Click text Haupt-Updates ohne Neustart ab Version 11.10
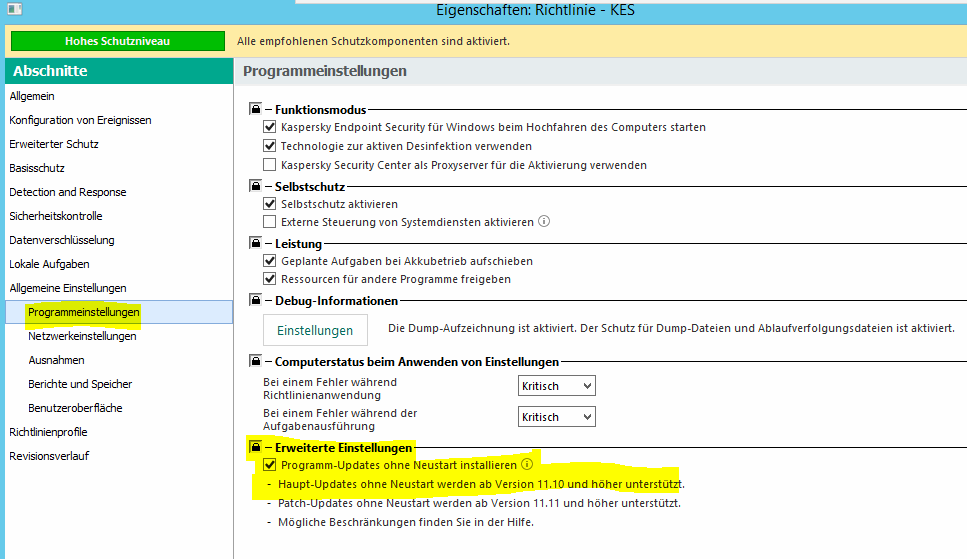This screenshot has height=559, width=967. click(x=481, y=484)
